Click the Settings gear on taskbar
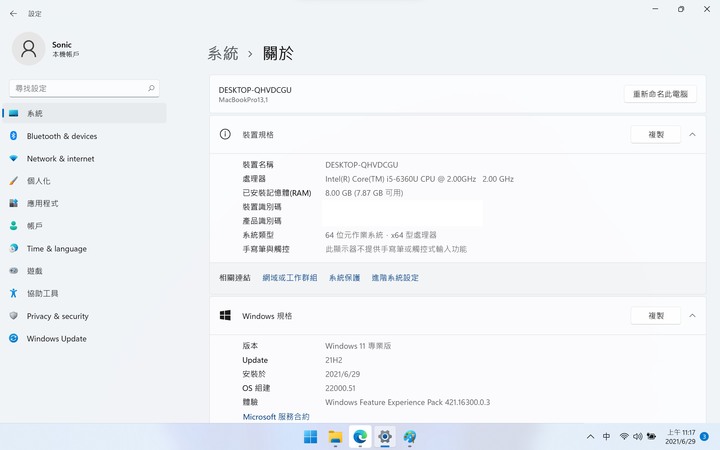The image size is (720, 450). point(385,437)
